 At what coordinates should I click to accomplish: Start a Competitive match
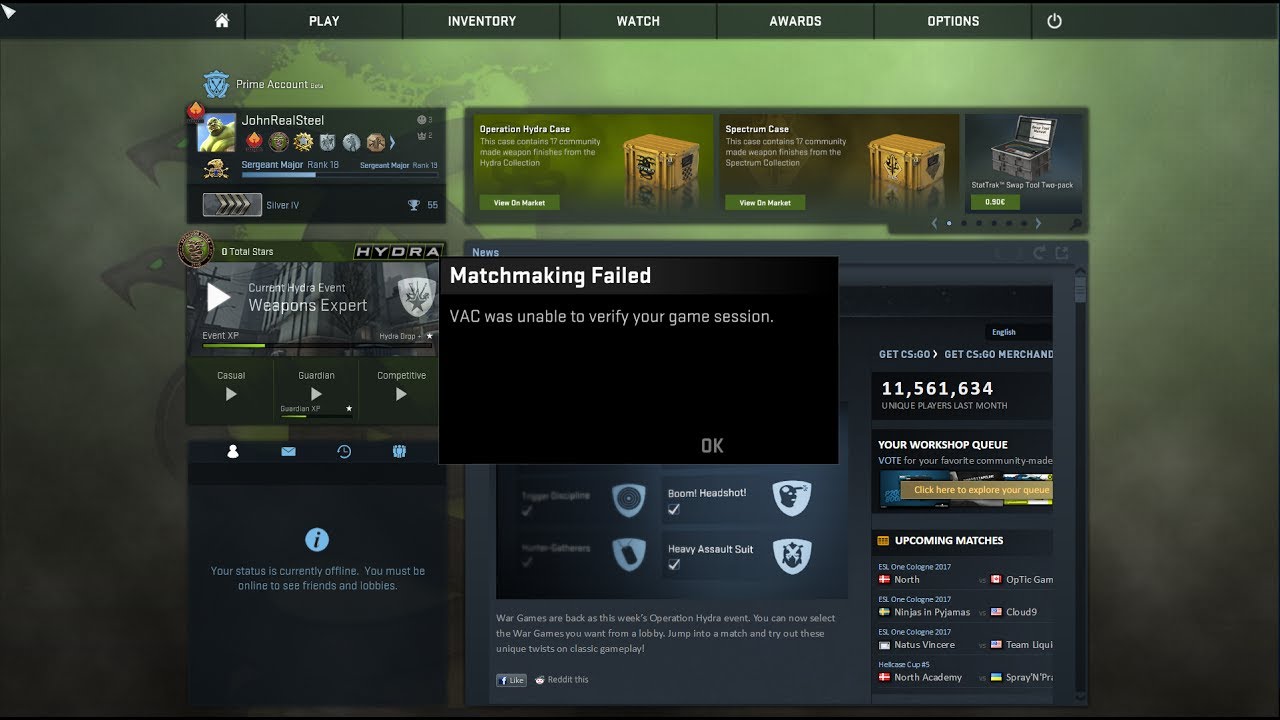401,393
